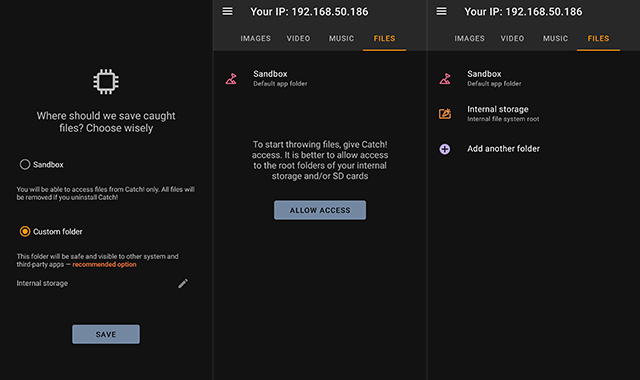
Task: Click 'Your IP: 192.168.50.186' in middle screen
Action: 309,11
